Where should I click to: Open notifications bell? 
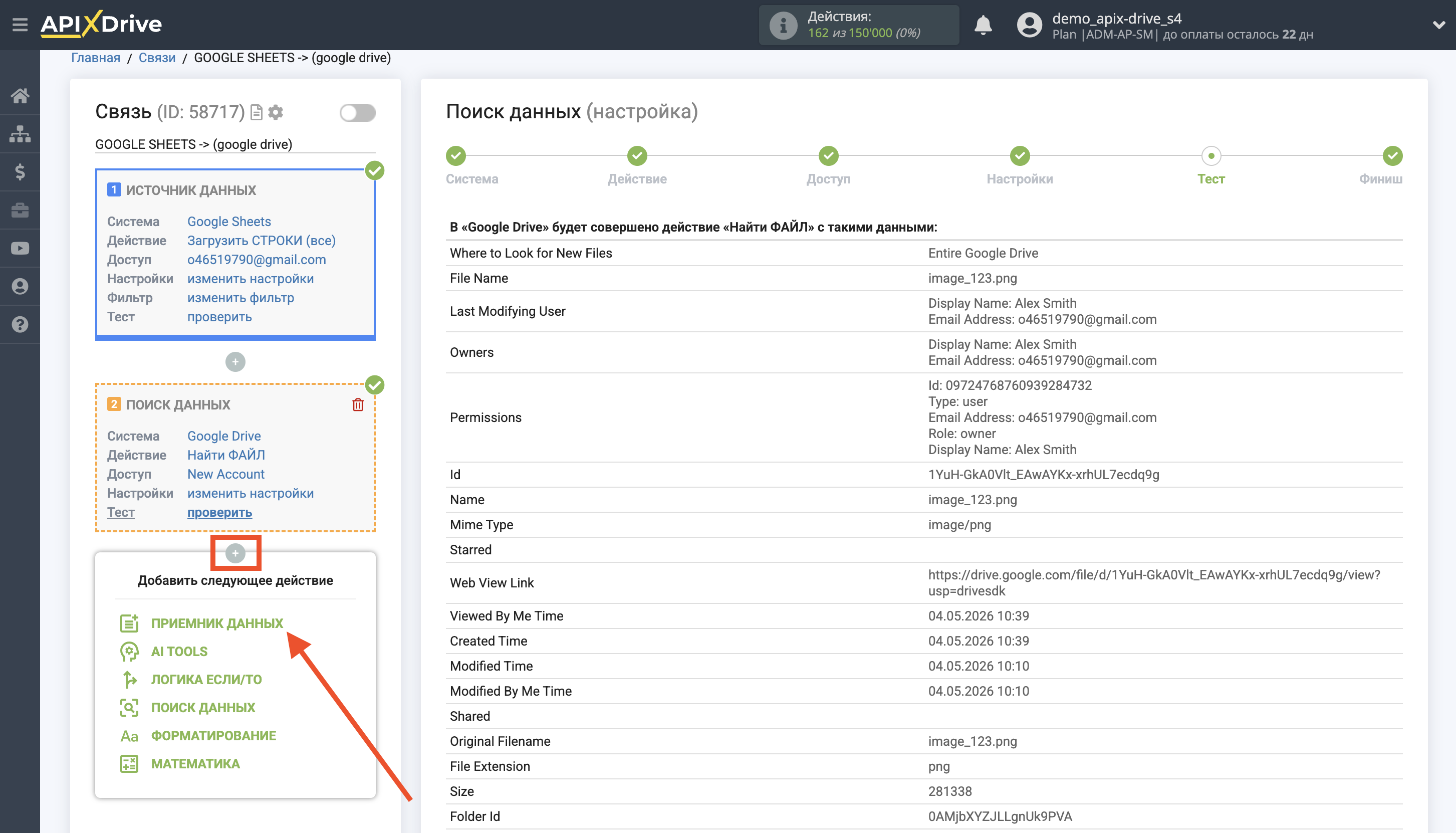tap(983, 25)
